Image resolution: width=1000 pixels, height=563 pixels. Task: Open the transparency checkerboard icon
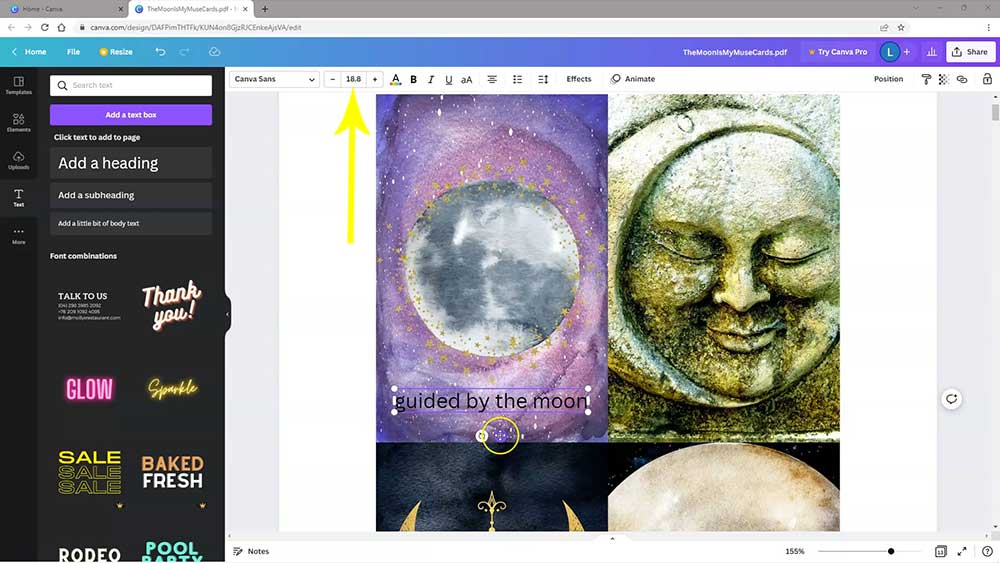(944, 79)
